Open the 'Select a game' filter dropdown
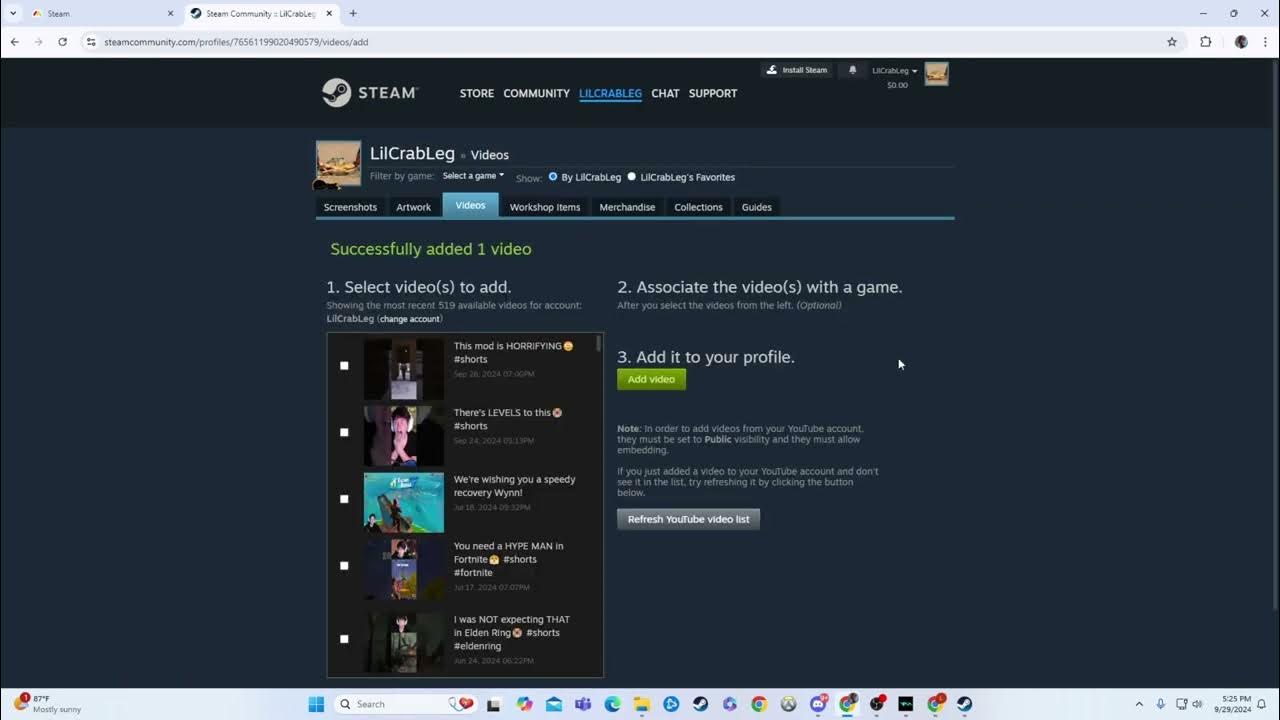Screen dimensions: 1280x720 (x=473, y=176)
